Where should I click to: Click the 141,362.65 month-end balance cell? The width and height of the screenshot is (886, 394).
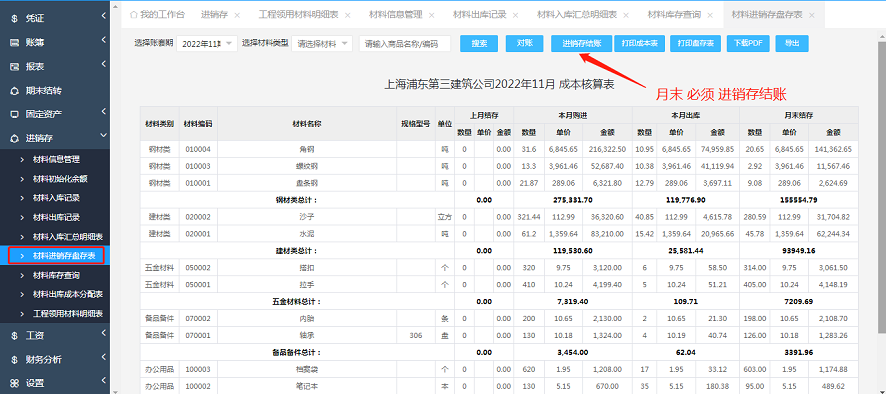coord(833,149)
